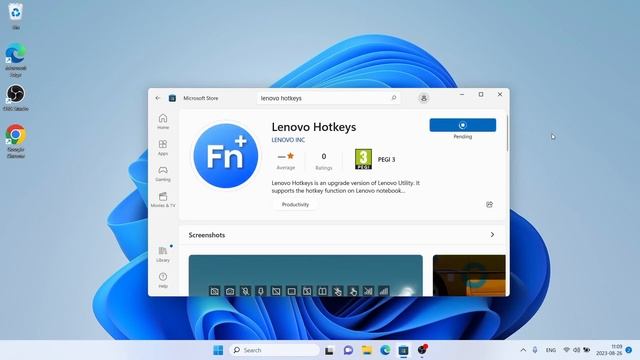Open the user account profile icon

[x=424, y=98]
